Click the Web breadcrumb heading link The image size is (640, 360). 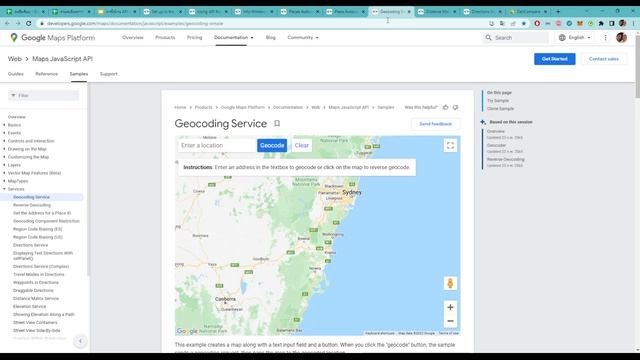(x=15, y=59)
